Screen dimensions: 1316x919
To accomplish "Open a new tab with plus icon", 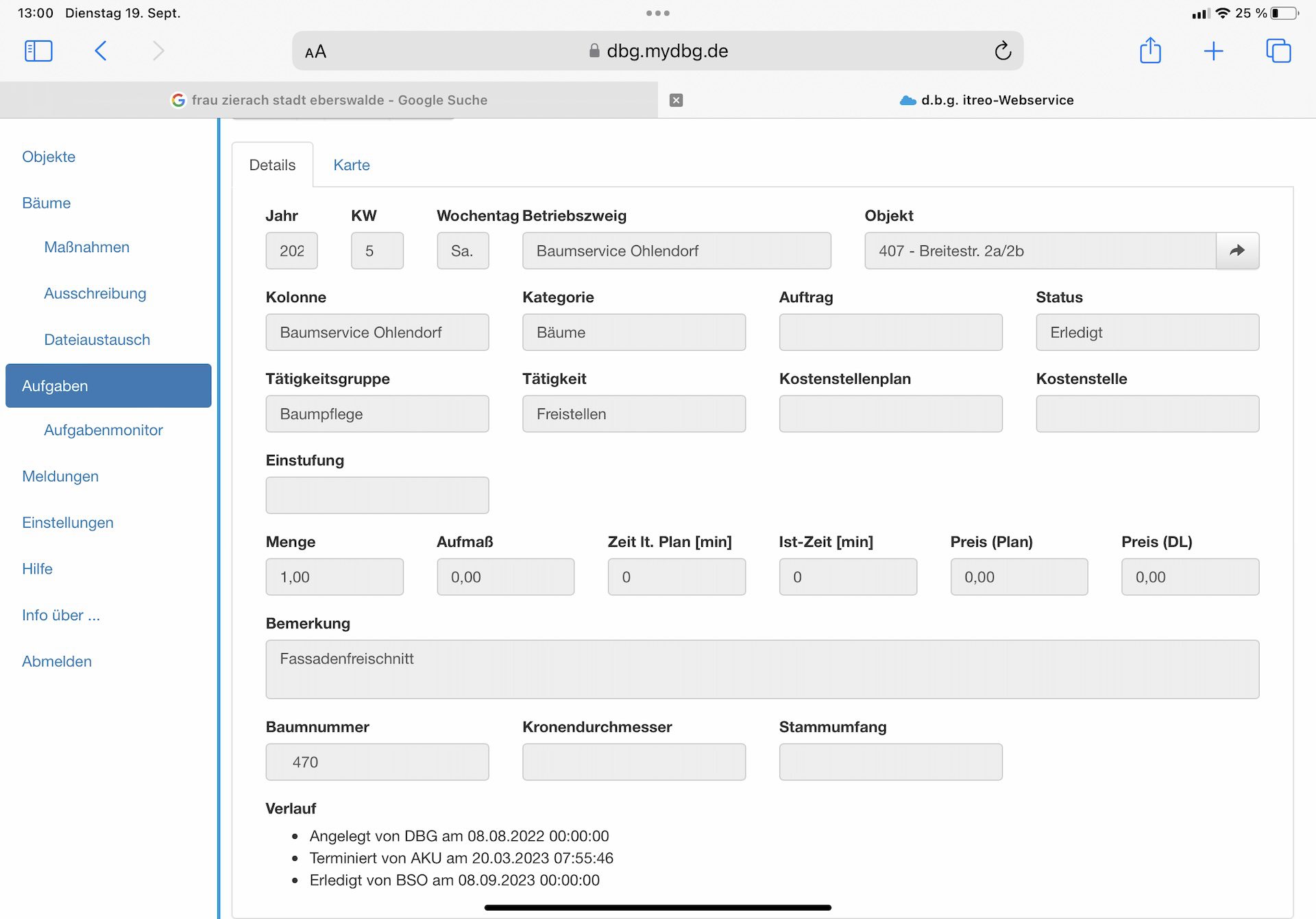I will [x=1213, y=51].
